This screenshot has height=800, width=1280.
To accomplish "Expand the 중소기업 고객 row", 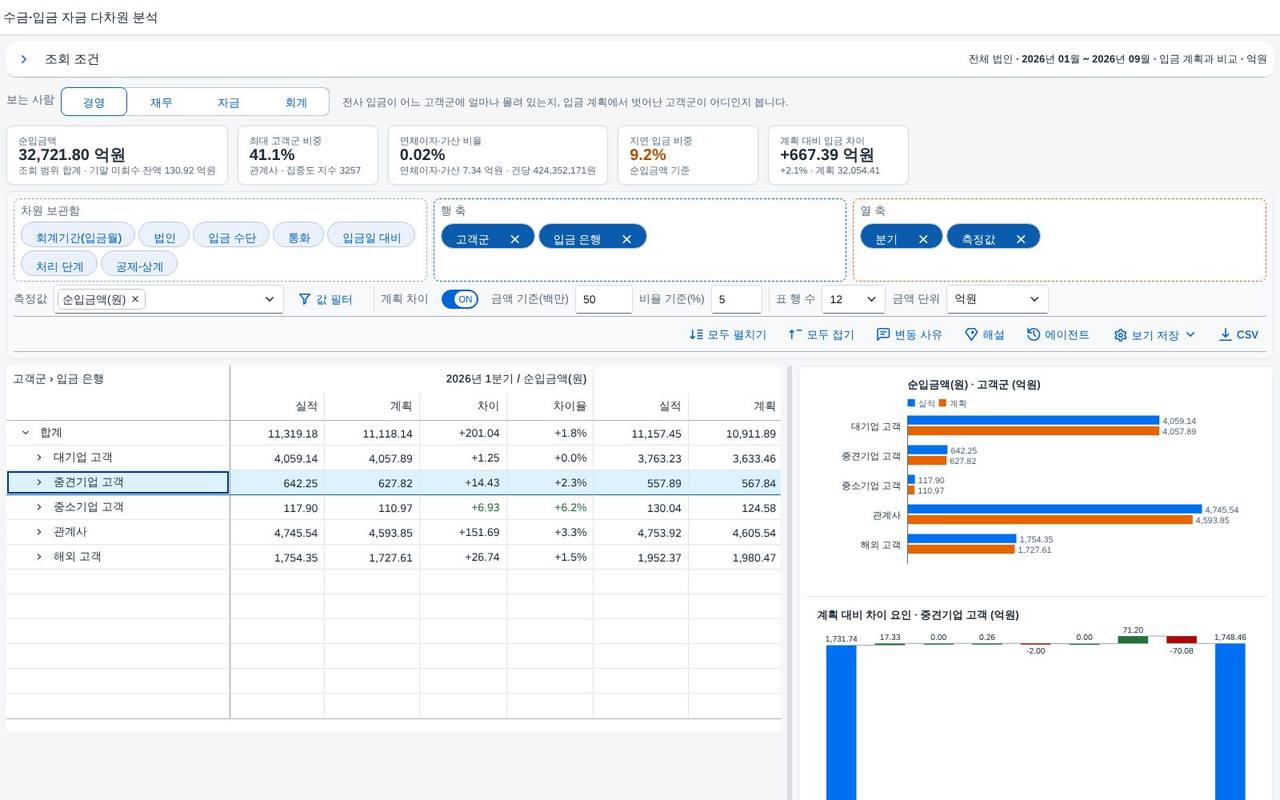I will tap(39, 507).
